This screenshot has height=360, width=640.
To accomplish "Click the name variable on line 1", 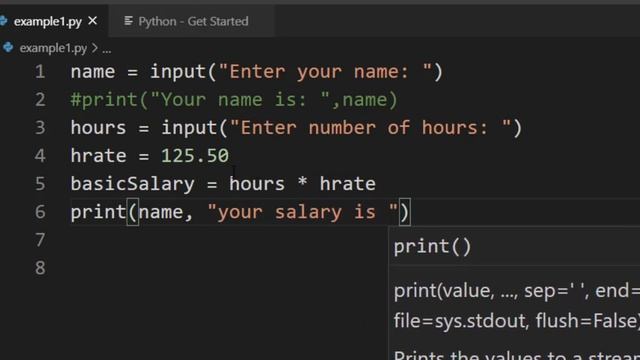I will click(x=93, y=72).
